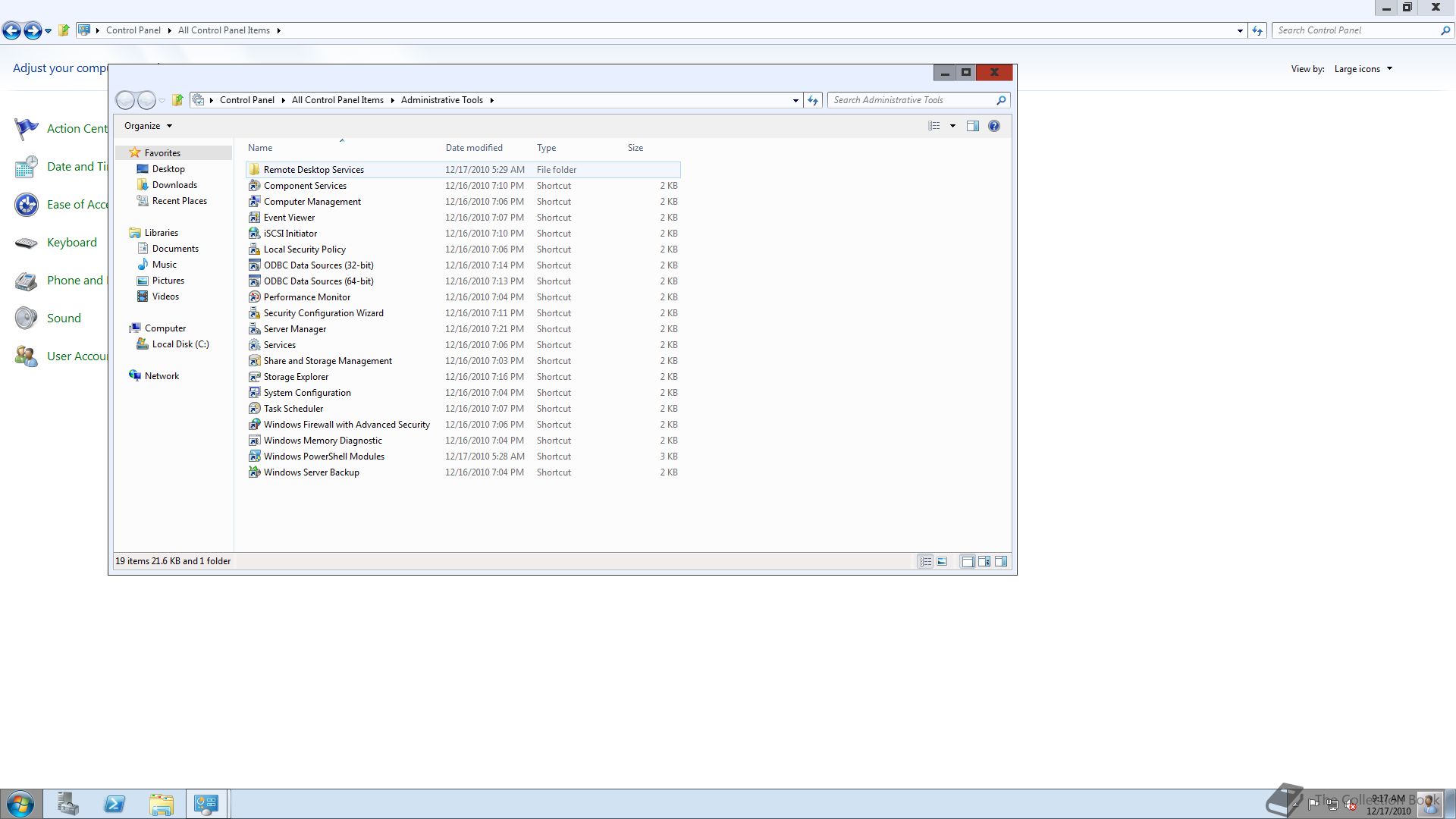Open Windows PowerShell from the taskbar

115,804
